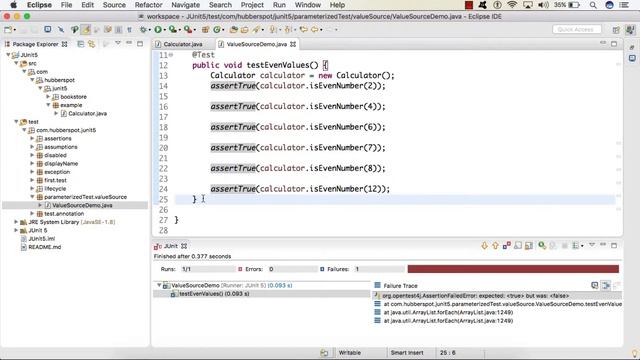Open the Project menu

[252, 5]
